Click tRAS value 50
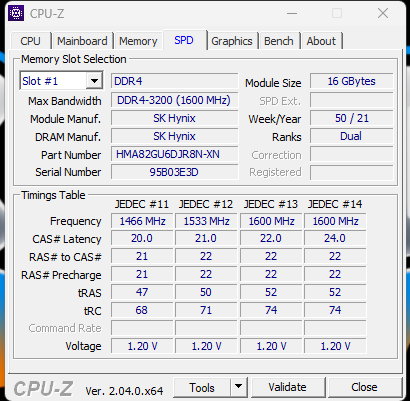410x401 pixels. 206,292
